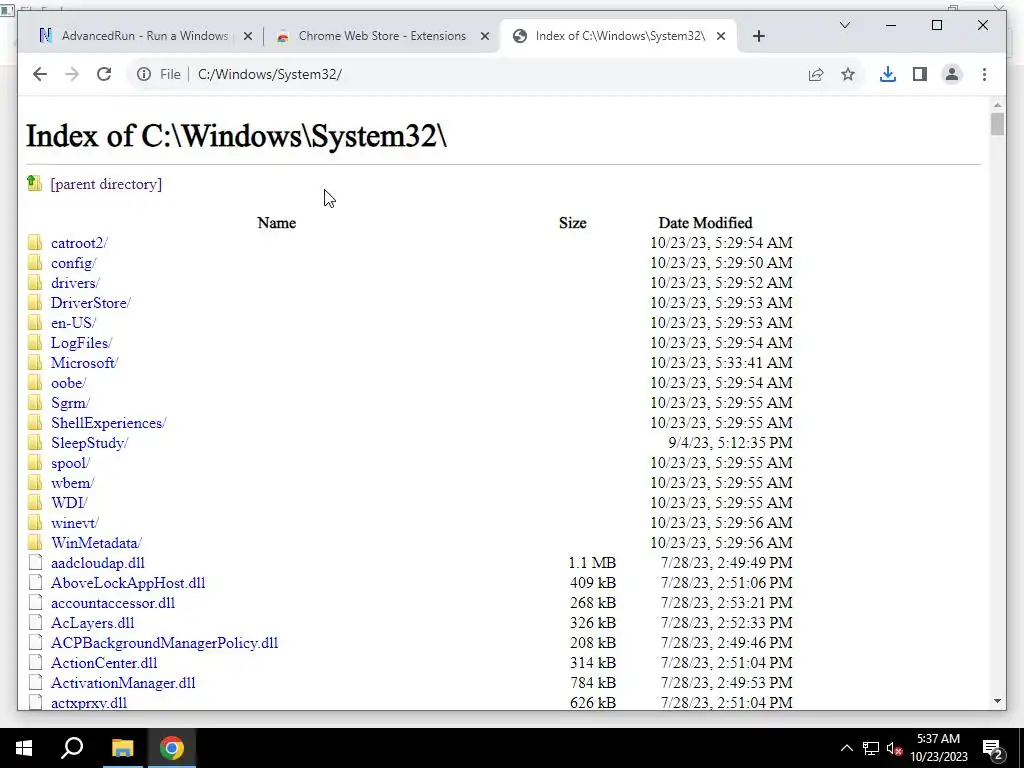Open the ShellExperiences/ folder link

[108, 423]
